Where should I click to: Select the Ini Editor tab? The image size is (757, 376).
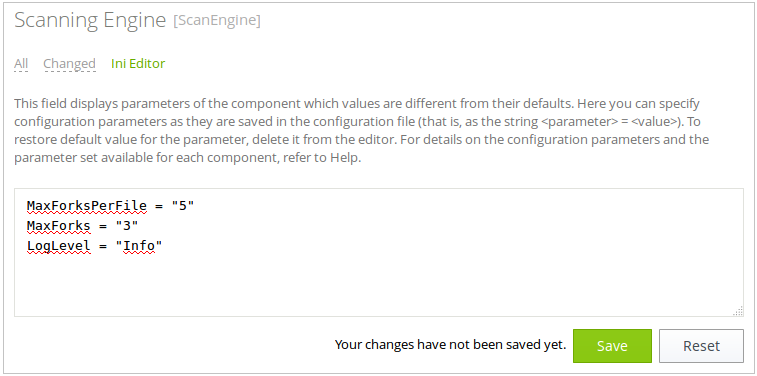pos(138,64)
